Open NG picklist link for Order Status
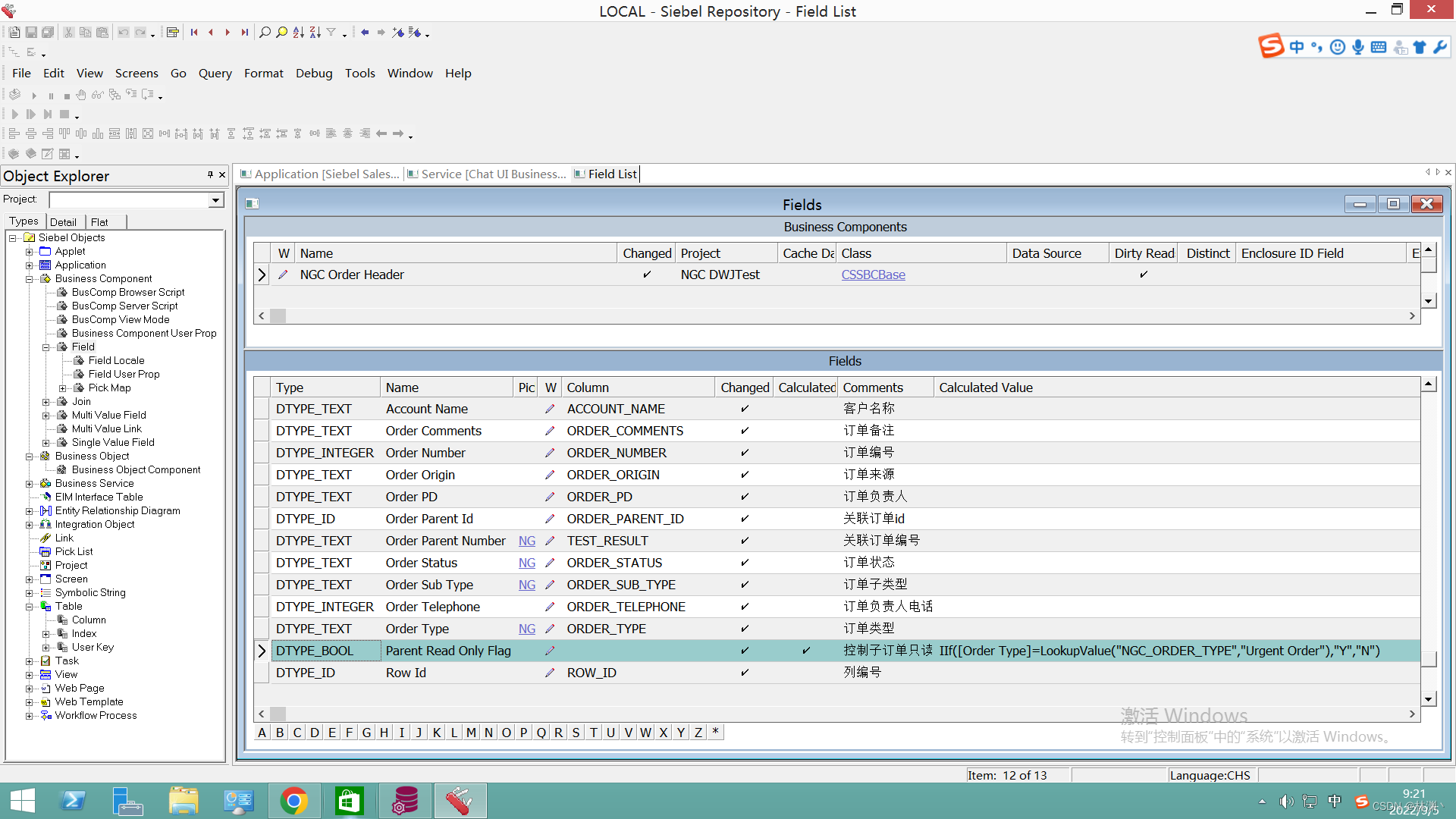1456x819 pixels. click(527, 563)
